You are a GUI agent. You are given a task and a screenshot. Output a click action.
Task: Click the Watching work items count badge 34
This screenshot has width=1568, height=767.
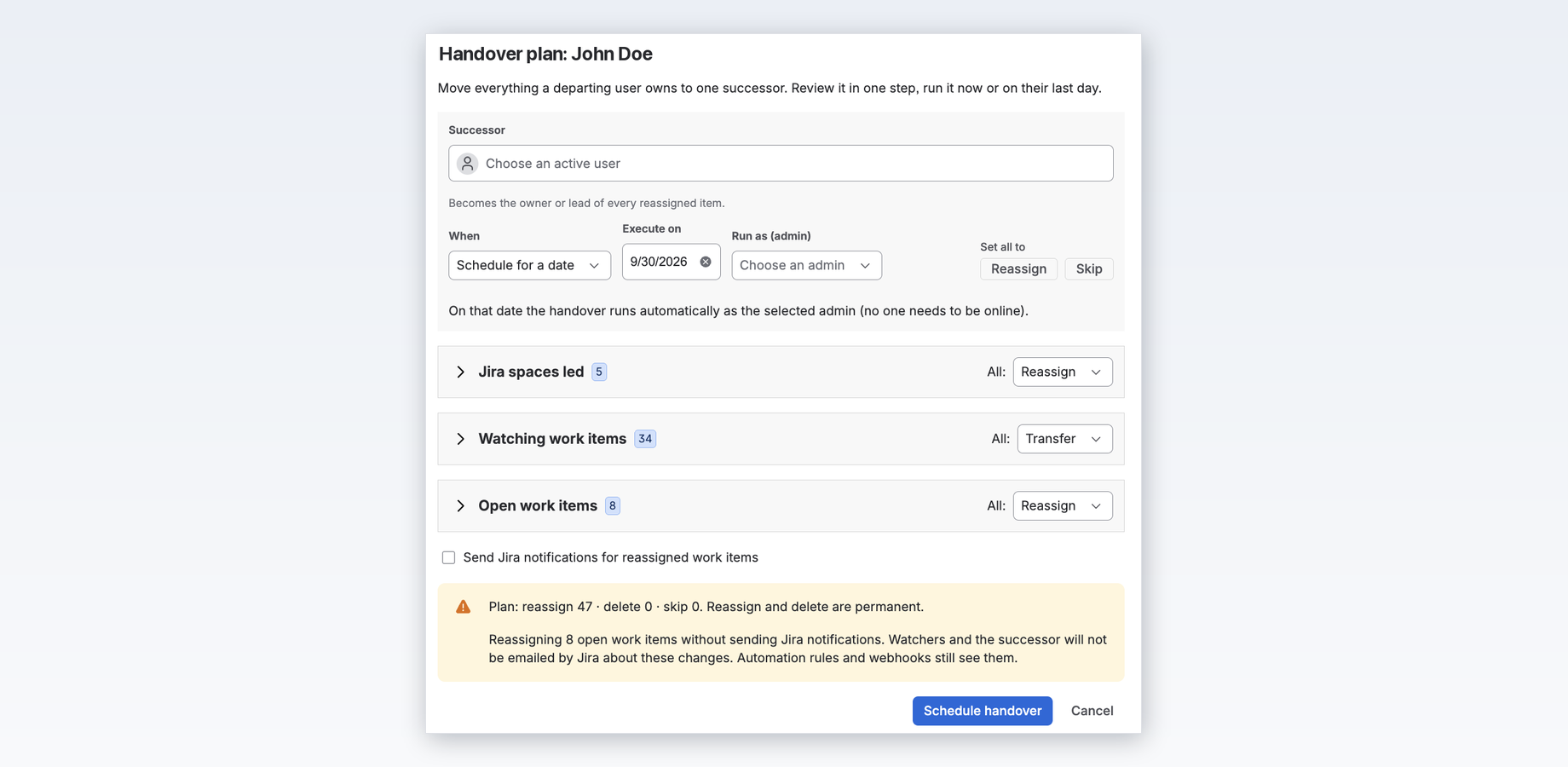tap(645, 439)
